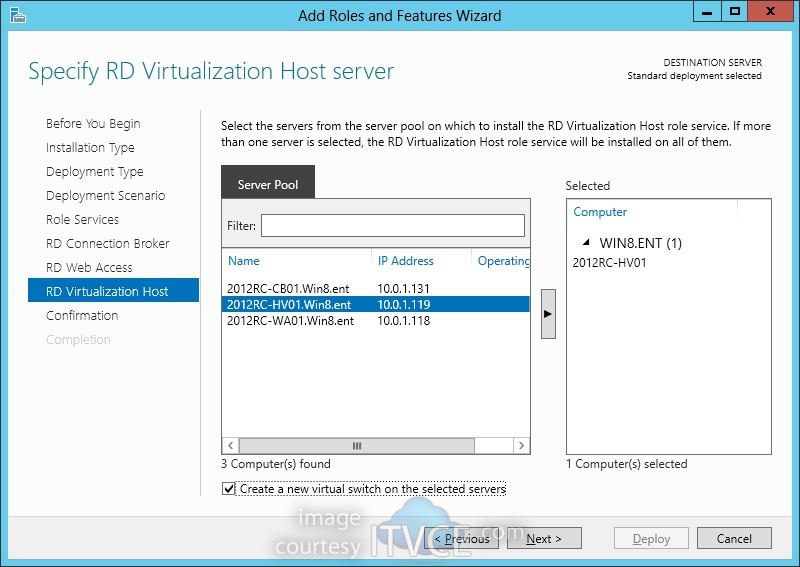Click the Filter input field
Viewport: 800px width, 567px height.
tap(392, 225)
